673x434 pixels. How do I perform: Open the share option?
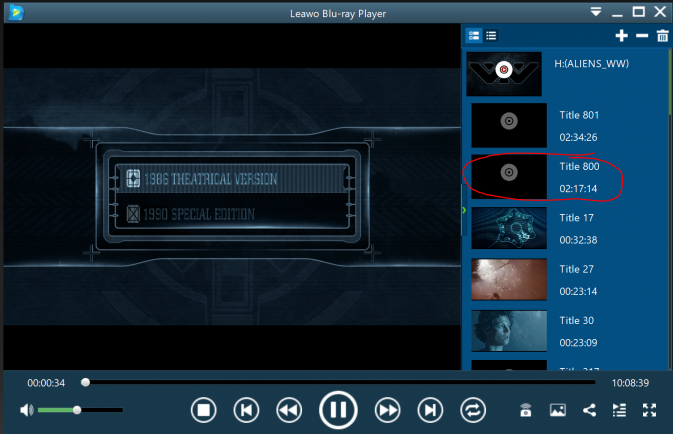click(589, 410)
